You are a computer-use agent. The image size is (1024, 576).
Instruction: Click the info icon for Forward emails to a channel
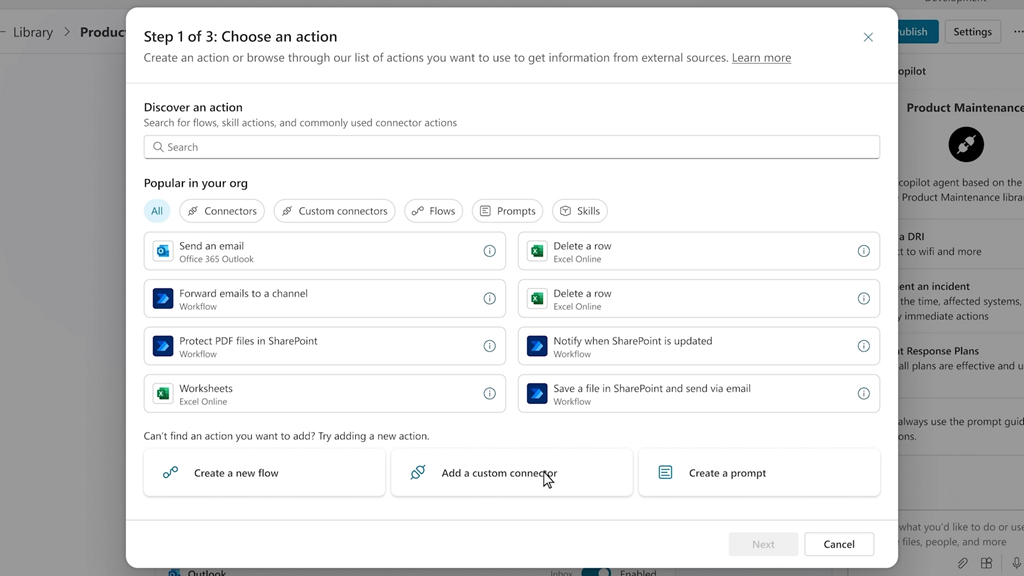click(490, 299)
